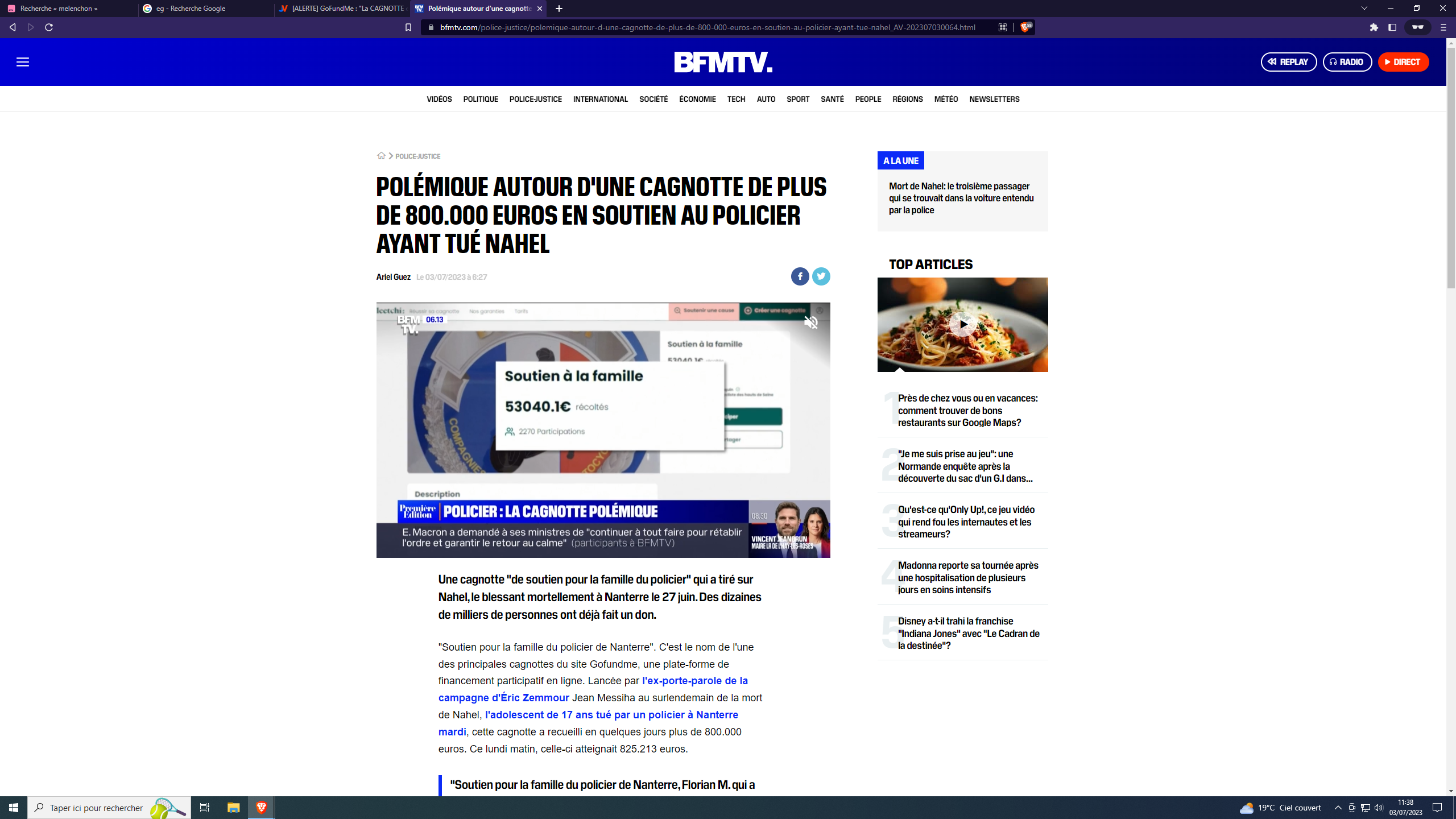This screenshot has width=1456, height=819.
Task: Click the DIRECT live button
Action: 1403,62
